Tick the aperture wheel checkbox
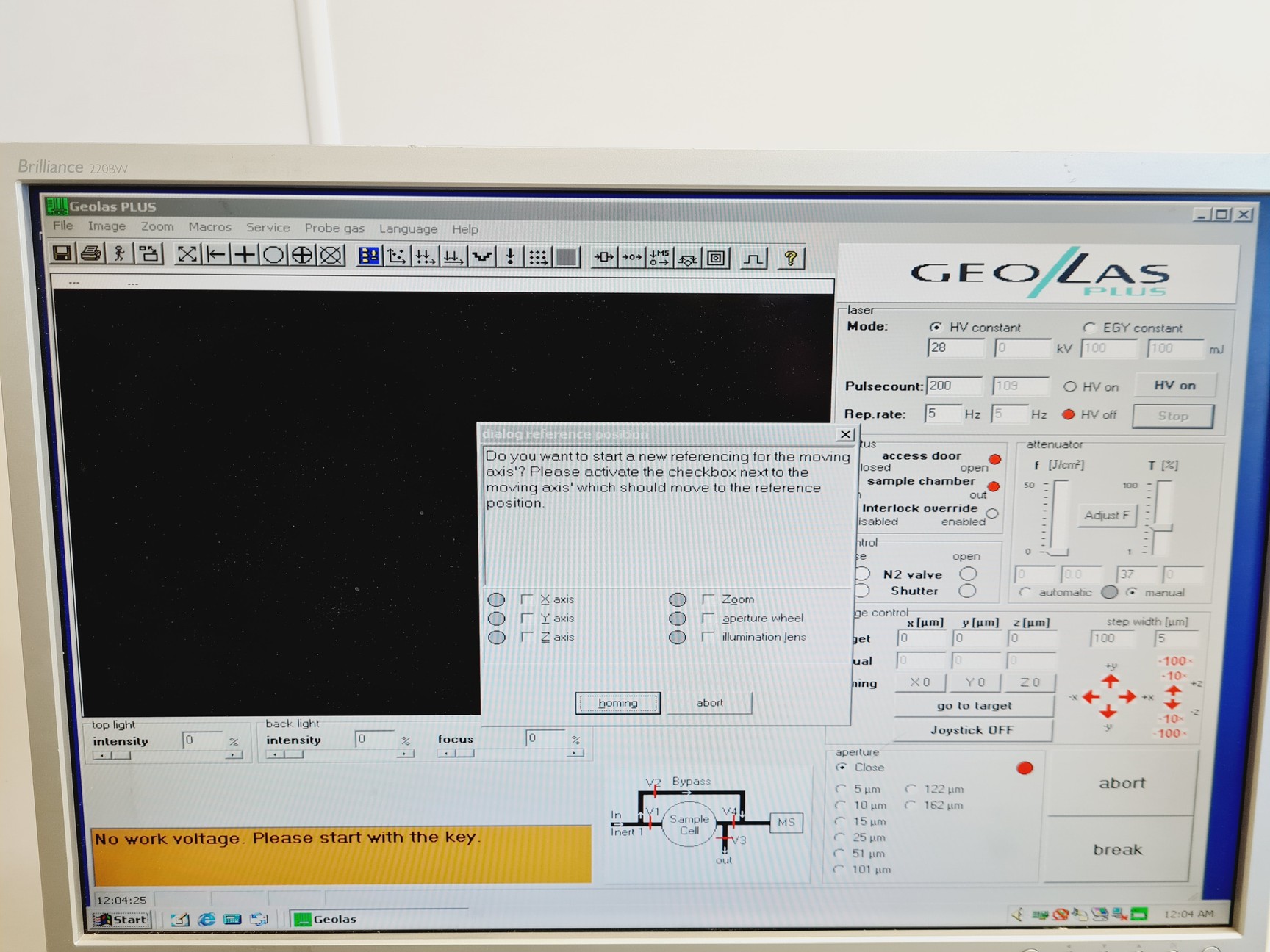 pos(708,619)
